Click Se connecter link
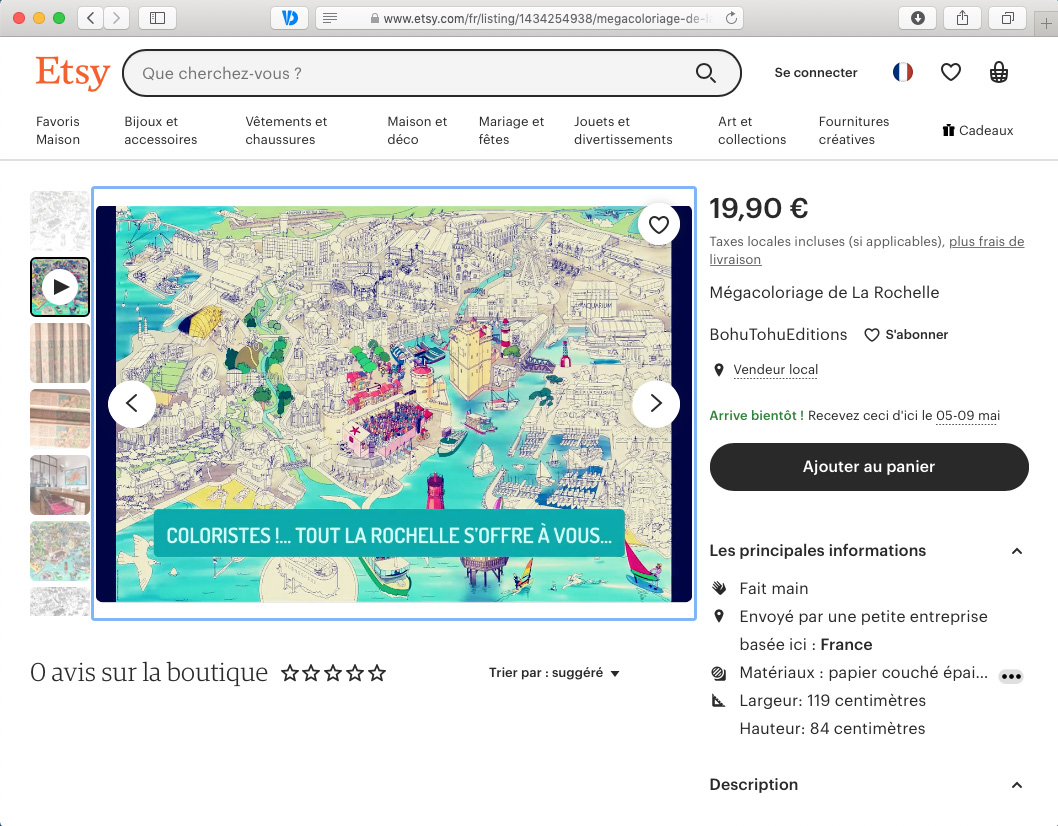1058x826 pixels. click(x=816, y=73)
